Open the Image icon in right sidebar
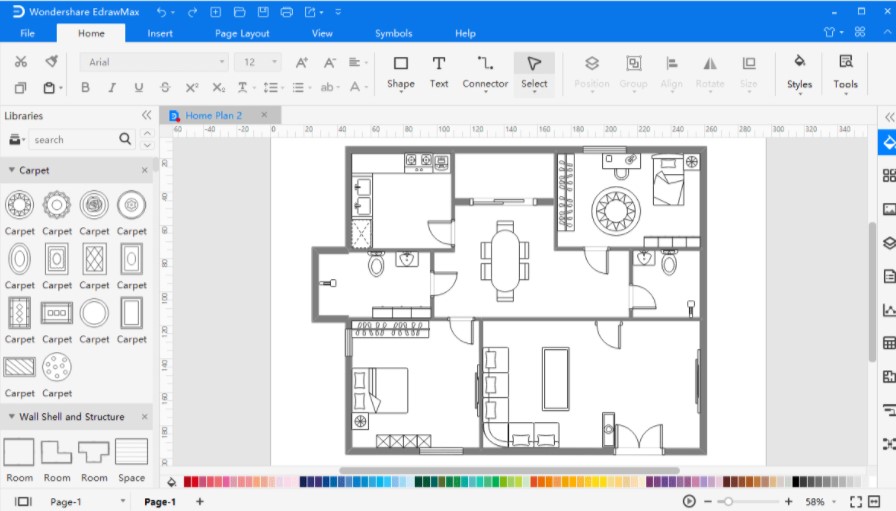Viewport: 896px width, 511px height. pyautogui.click(x=889, y=209)
